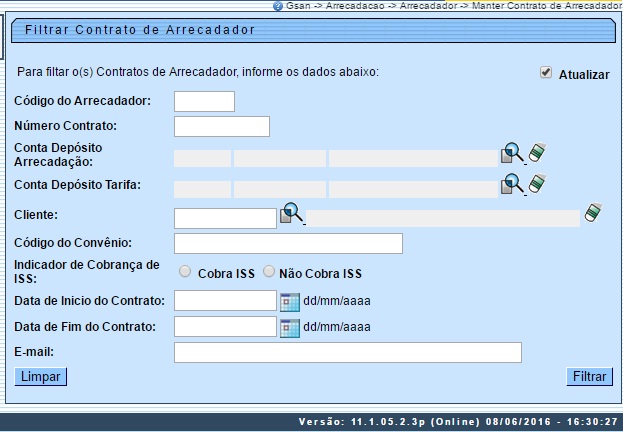Viewport: 623px width, 432px height.
Task: Click the Atualizar label text
Action: pyautogui.click(x=584, y=75)
